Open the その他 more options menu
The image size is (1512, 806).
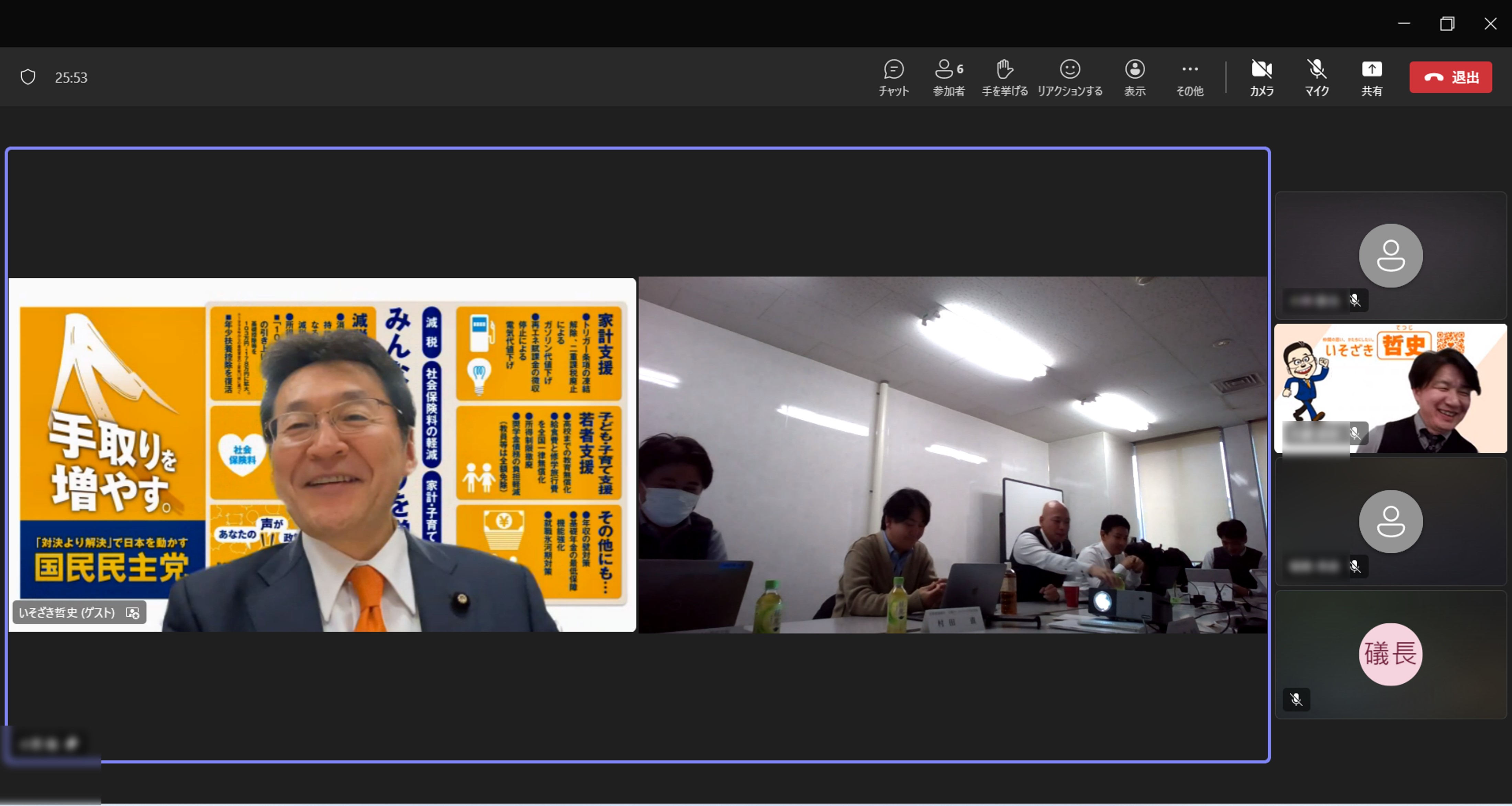pos(1189,77)
